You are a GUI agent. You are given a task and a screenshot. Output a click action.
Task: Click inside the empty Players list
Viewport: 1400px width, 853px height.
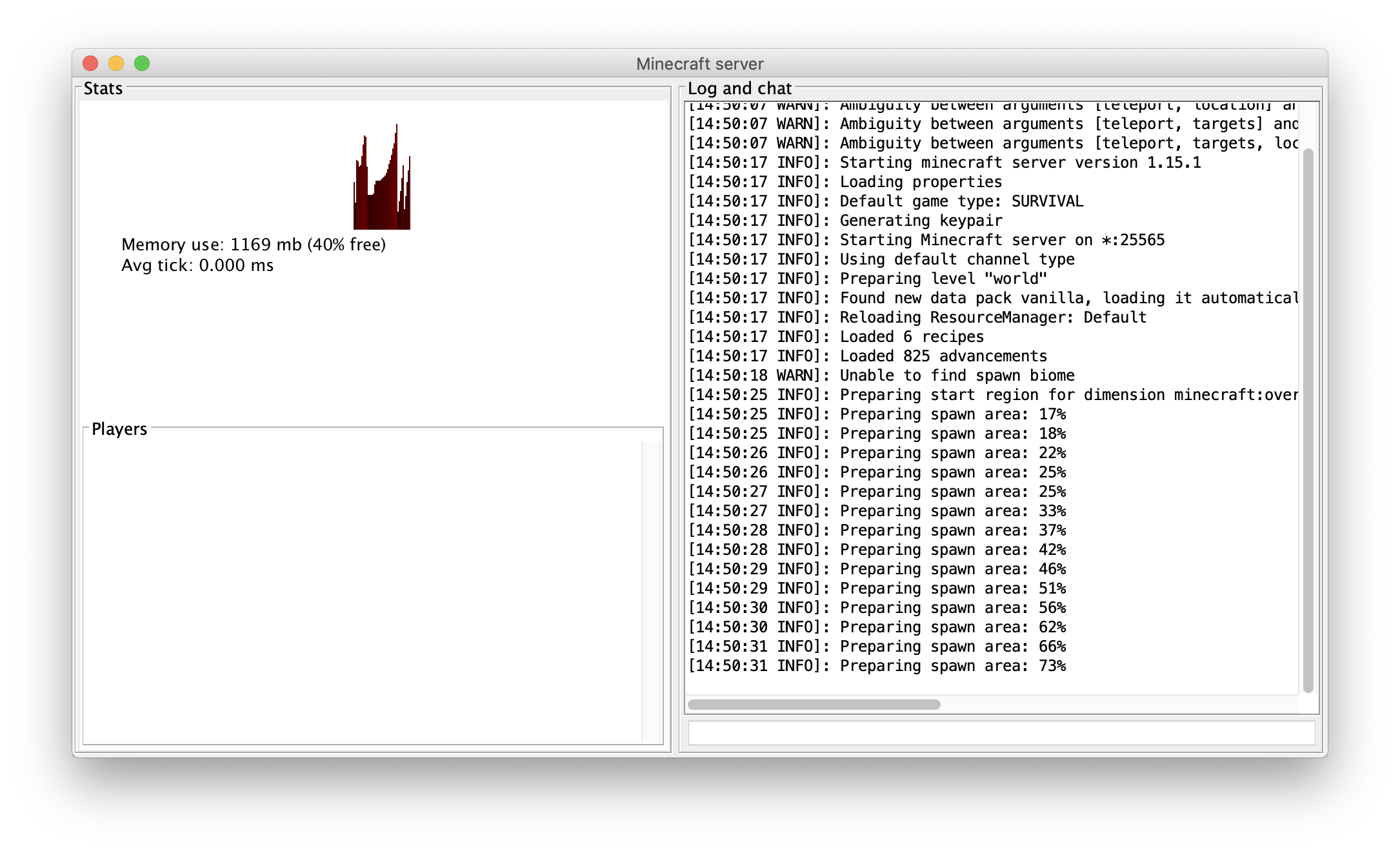click(x=361, y=590)
